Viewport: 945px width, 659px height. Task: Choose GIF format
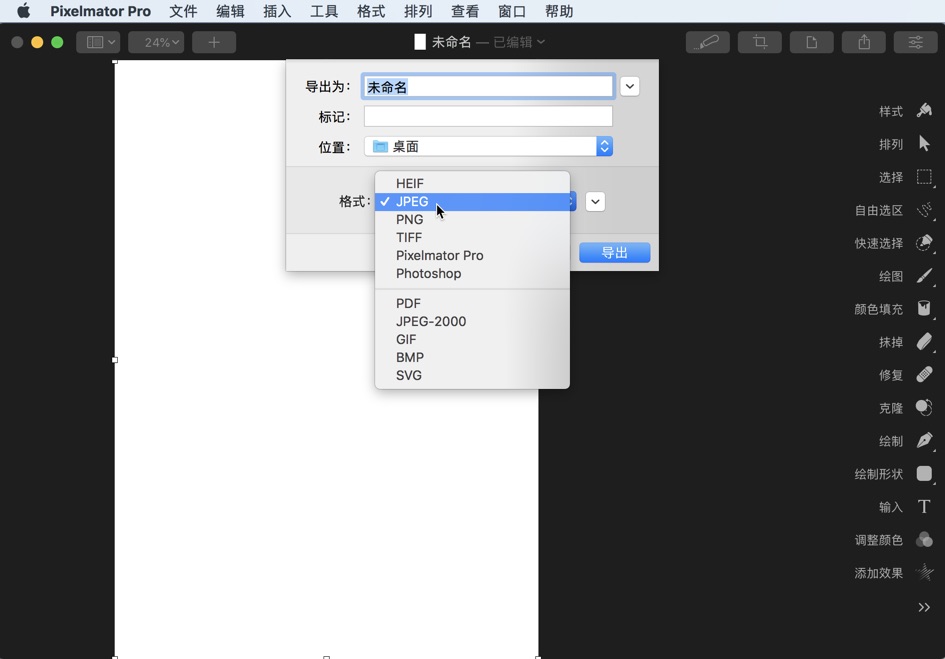(x=472, y=339)
